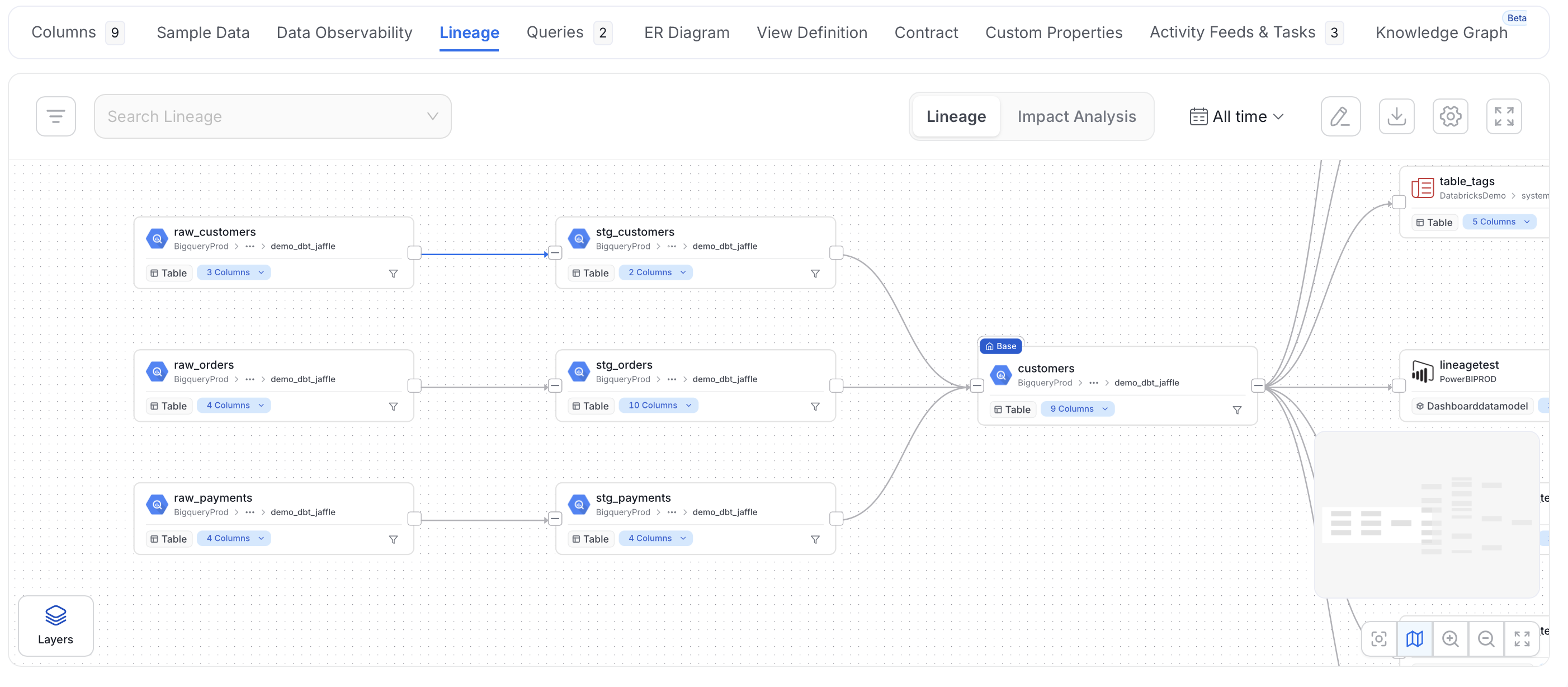Expand 3 Columns on raw_customers
The image size is (1568, 687).
pos(234,272)
